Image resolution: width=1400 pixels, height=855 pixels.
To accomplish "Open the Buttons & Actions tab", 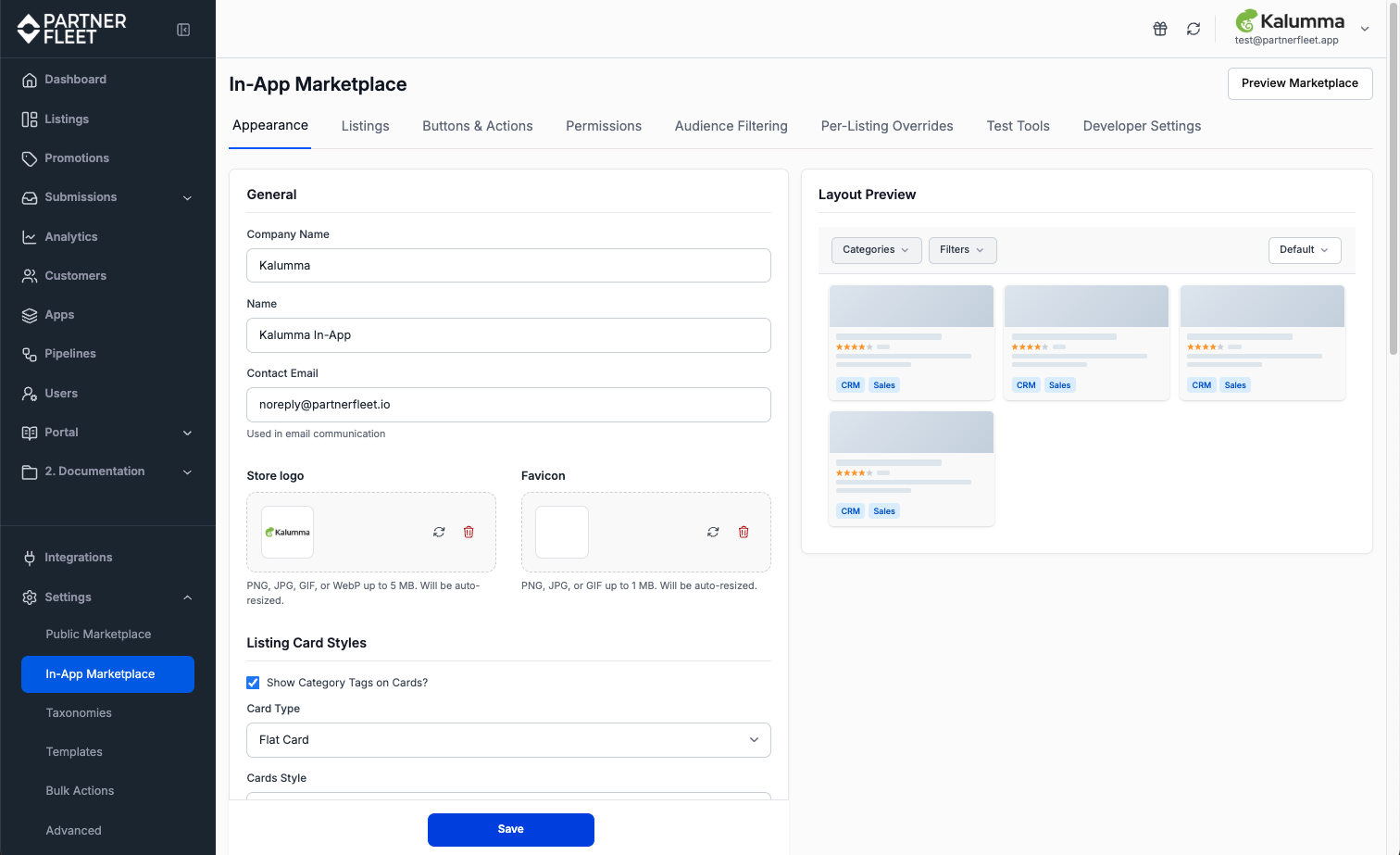I will coord(478,126).
